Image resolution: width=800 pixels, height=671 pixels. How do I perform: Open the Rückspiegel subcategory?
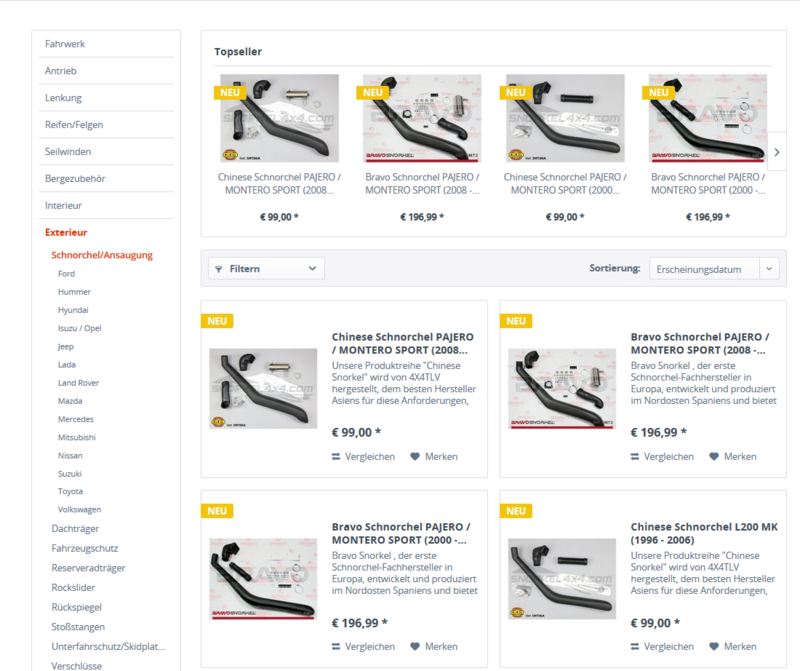click(x=77, y=607)
